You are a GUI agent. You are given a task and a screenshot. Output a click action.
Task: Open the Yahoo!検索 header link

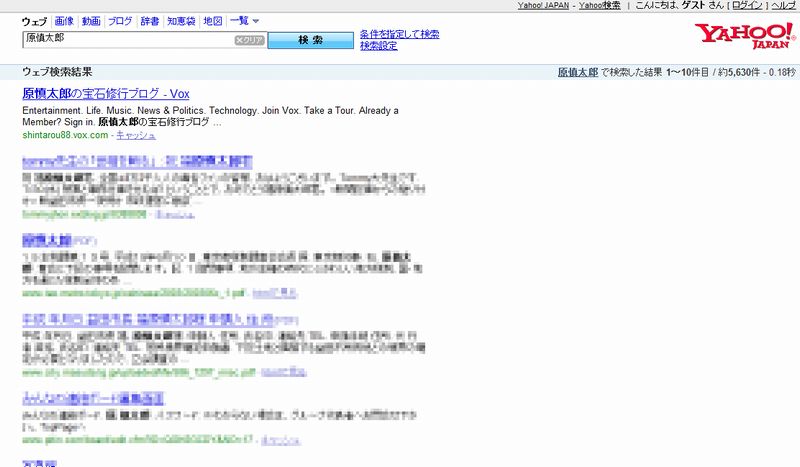tap(599, 5)
